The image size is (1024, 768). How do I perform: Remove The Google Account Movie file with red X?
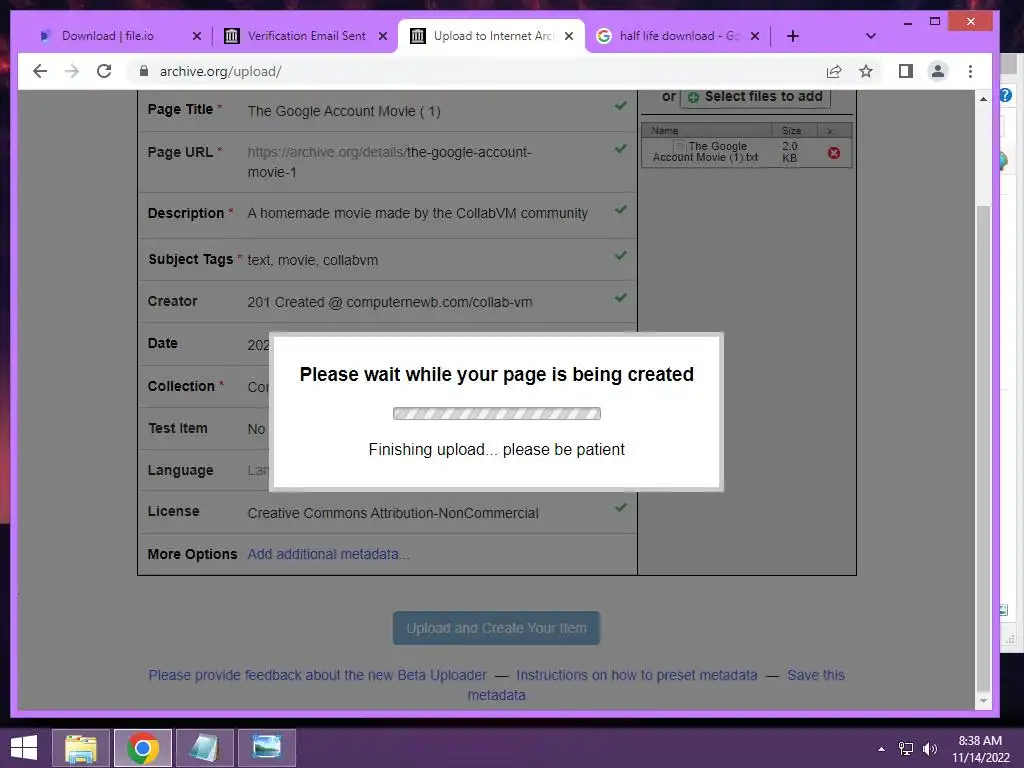(834, 153)
